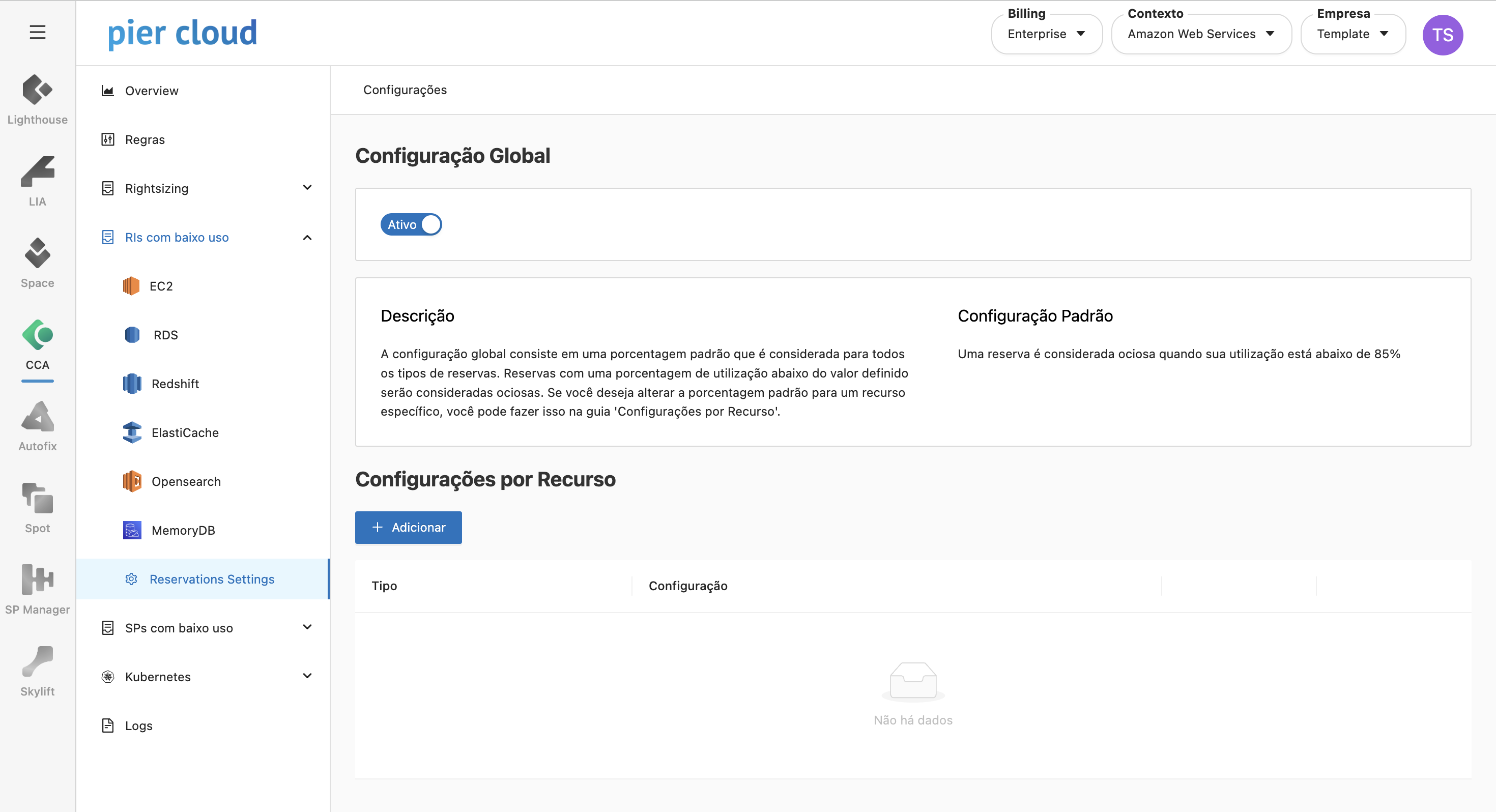Click the Adicionar button

click(x=408, y=528)
